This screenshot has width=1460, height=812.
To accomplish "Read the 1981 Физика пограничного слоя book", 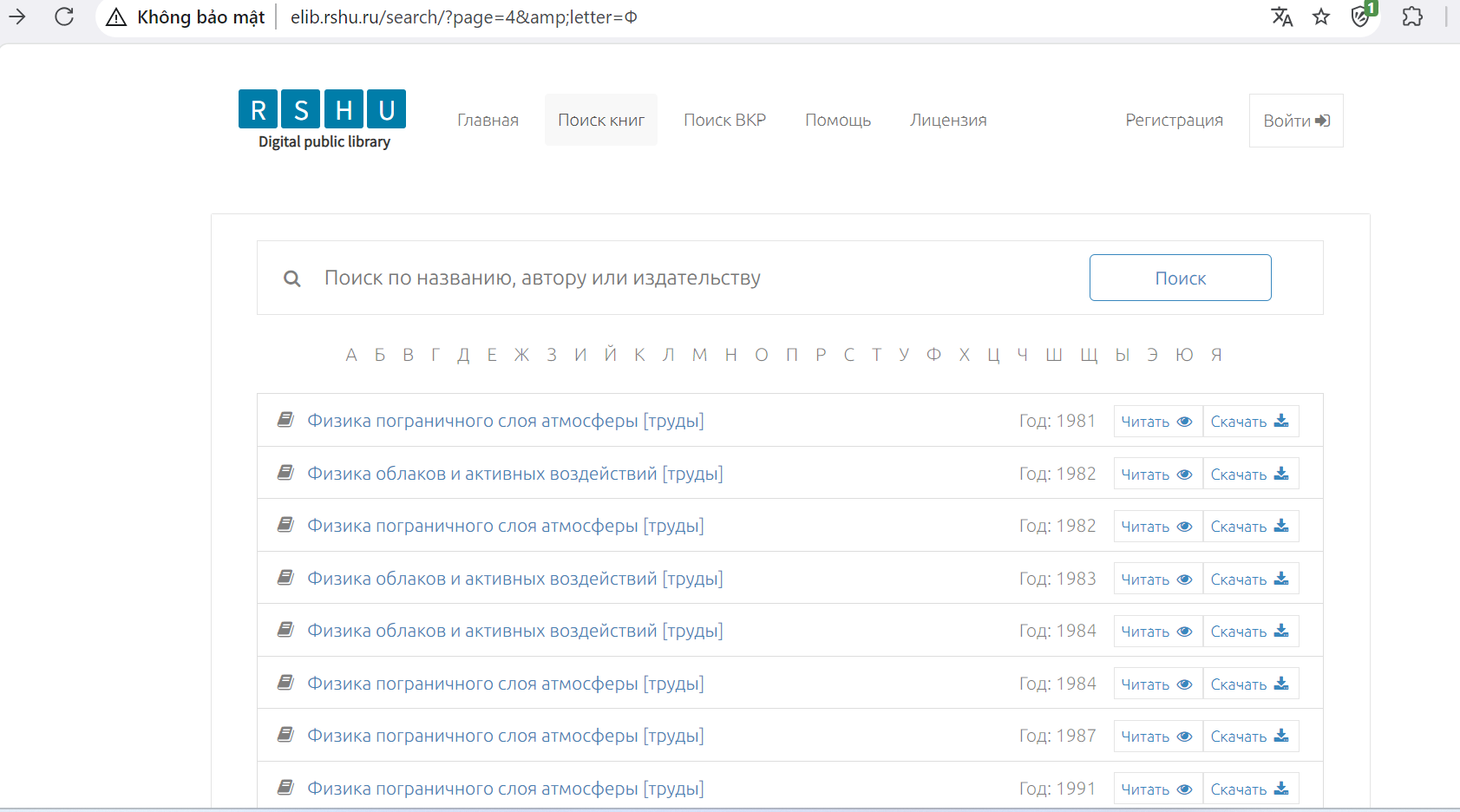I will point(1157,422).
